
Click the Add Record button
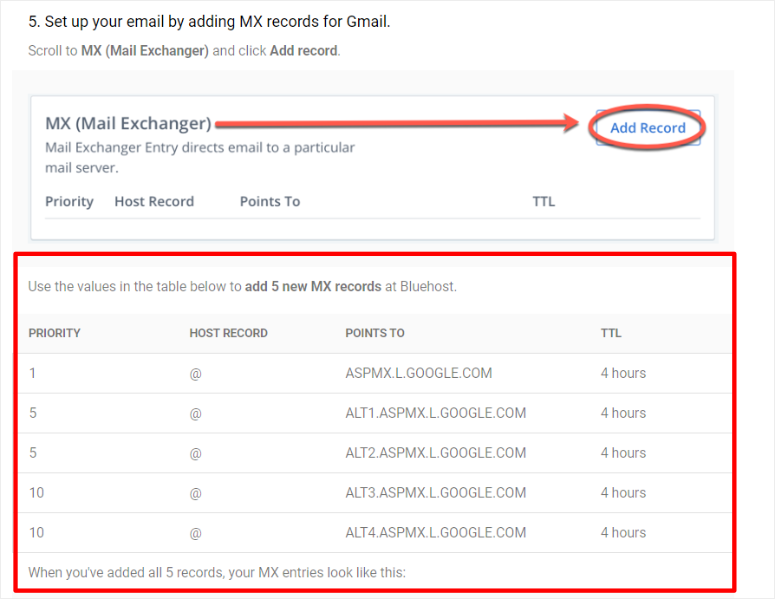(647, 128)
